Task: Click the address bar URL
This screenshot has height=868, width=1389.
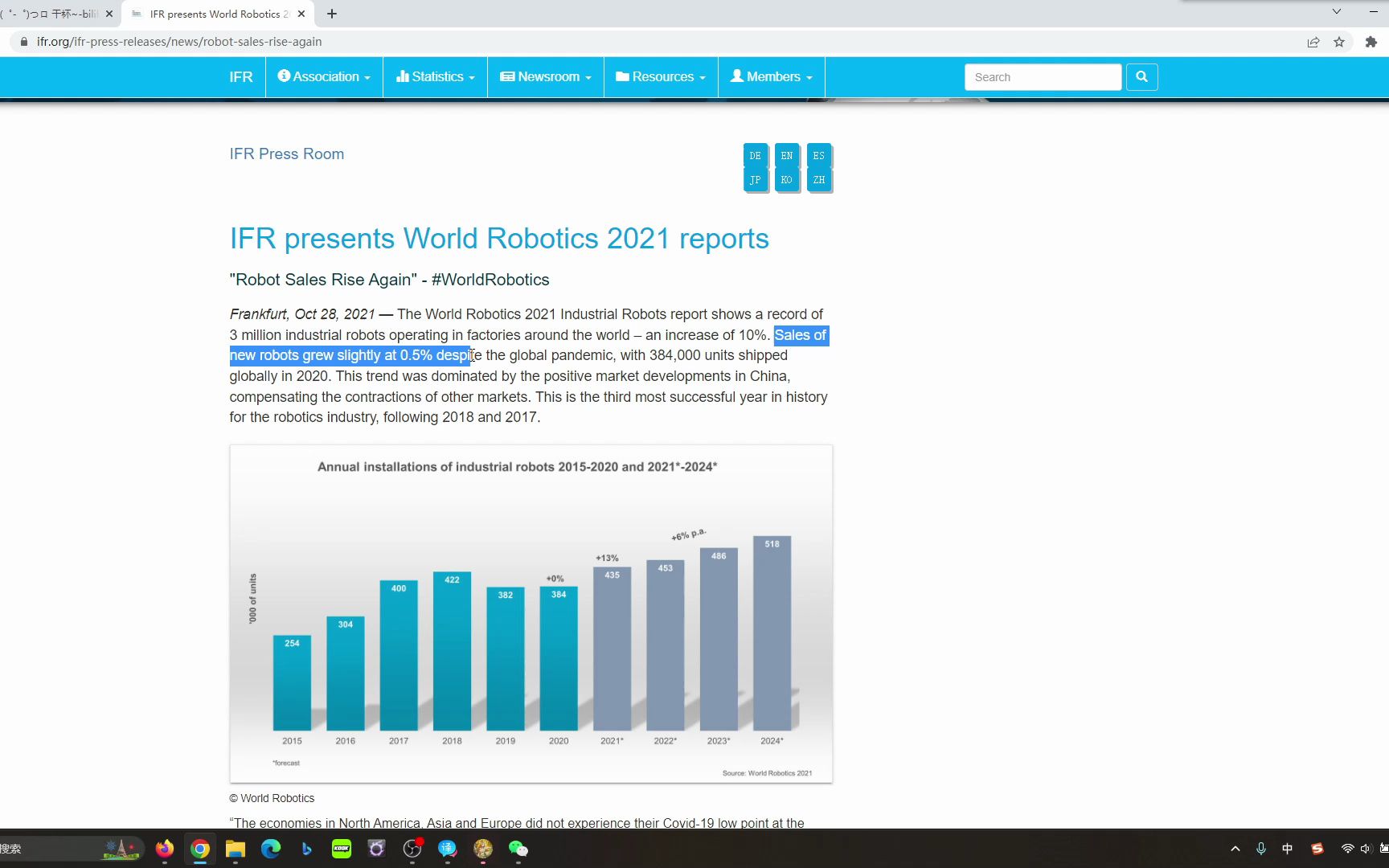Action: (179, 42)
